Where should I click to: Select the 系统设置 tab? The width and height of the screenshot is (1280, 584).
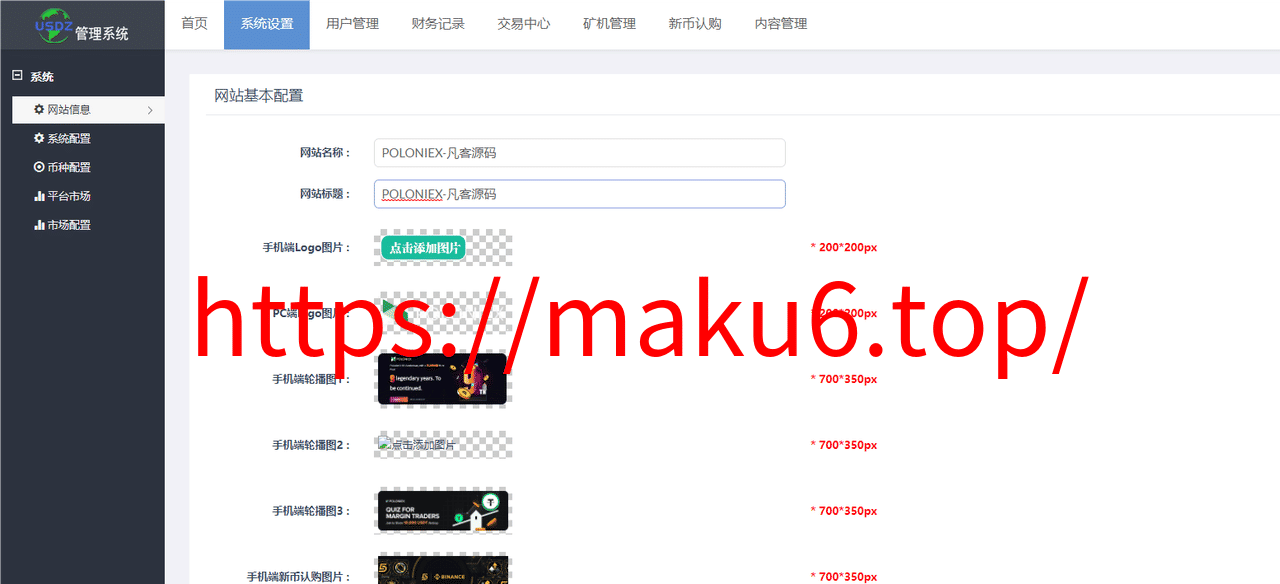click(x=267, y=24)
